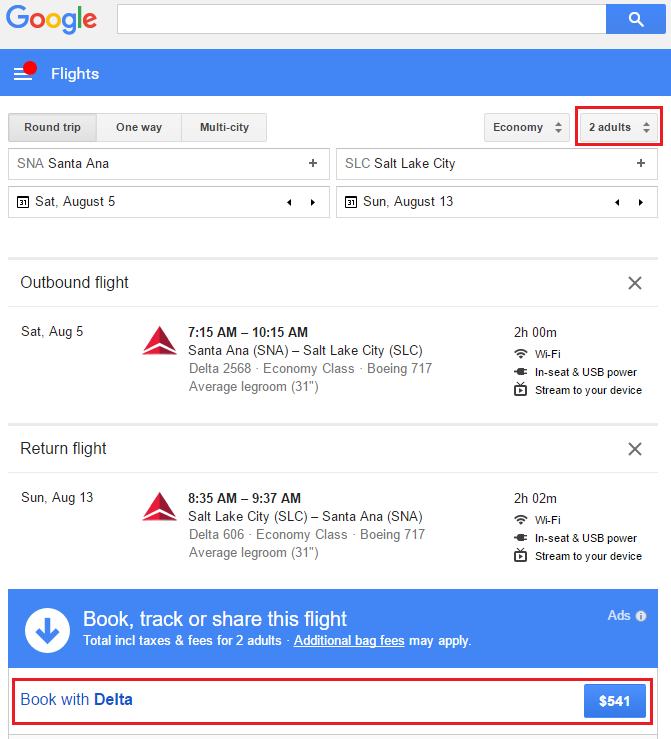671x739 pixels.
Task: Switch to One way trip type
Action: pos(139,128)
